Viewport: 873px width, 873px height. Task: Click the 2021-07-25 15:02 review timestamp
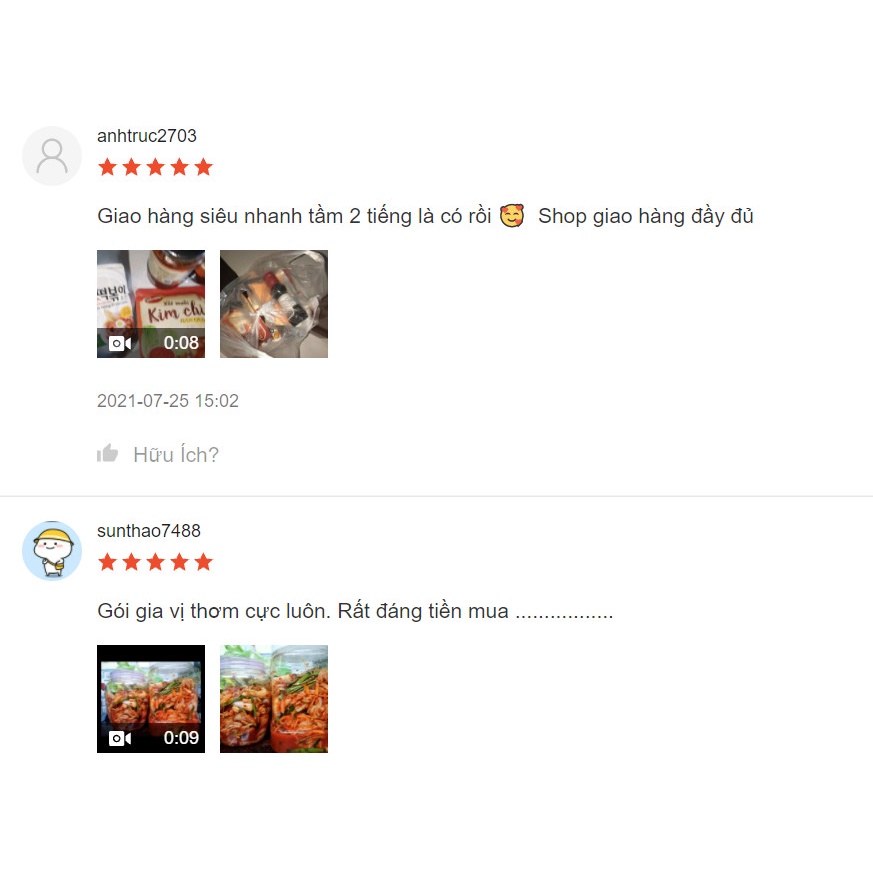pyautogui.click(x=168, y=401)
